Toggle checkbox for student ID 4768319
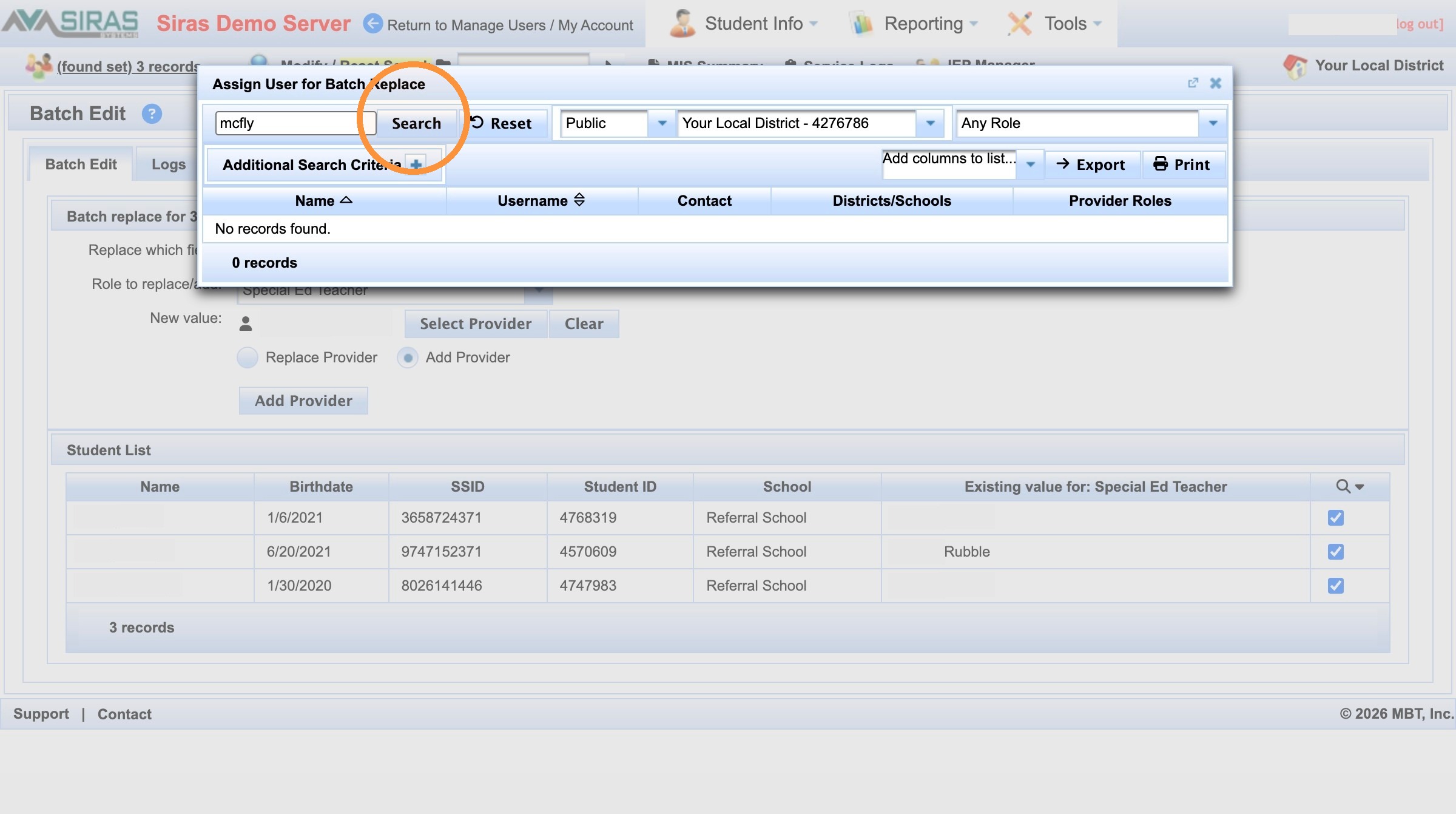This screenshot has width=1456, height=814. (1335, 518)
